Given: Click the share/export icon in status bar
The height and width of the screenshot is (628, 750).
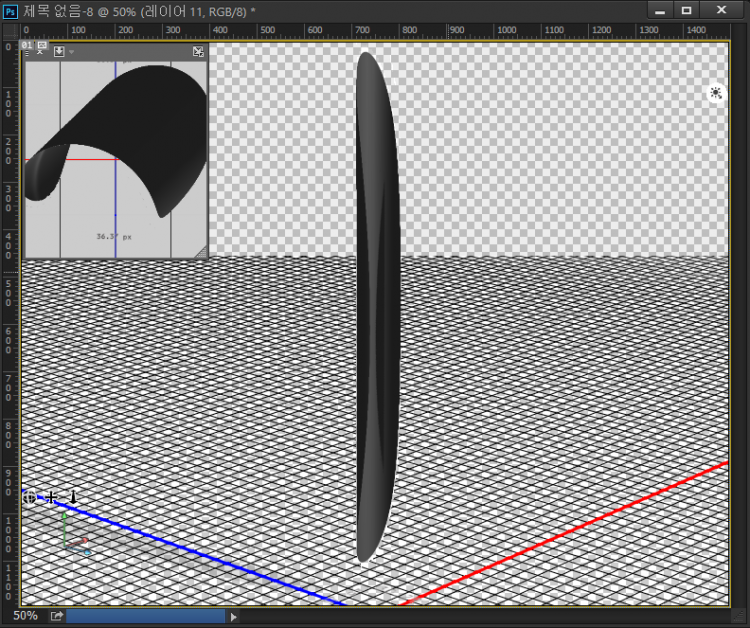Looking at the screenshot, I should point(57,616).
